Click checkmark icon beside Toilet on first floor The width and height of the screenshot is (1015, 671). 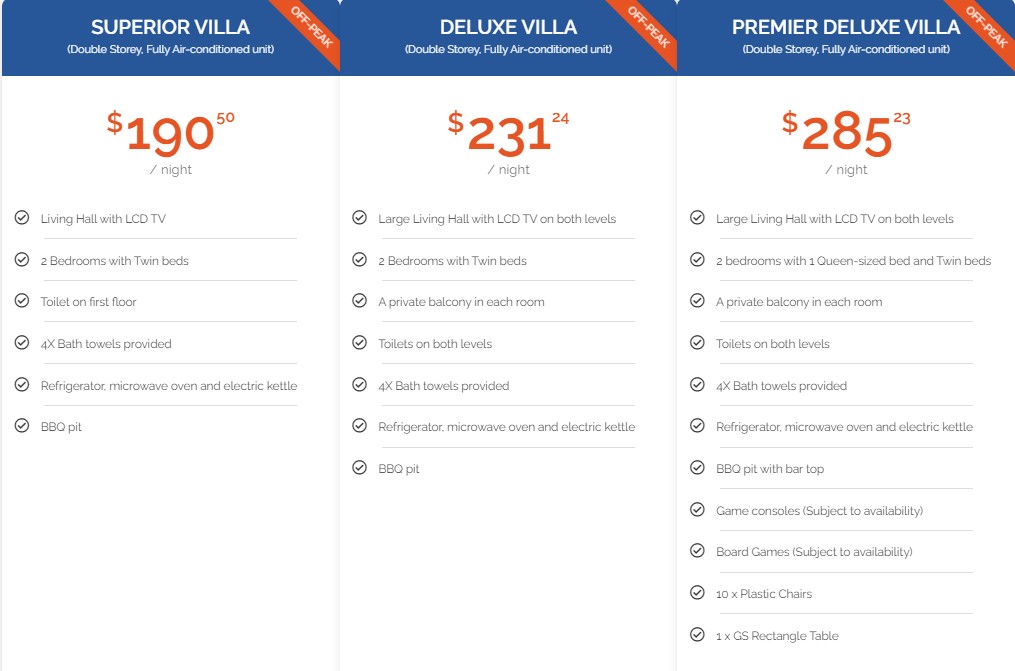pos(22,301)
